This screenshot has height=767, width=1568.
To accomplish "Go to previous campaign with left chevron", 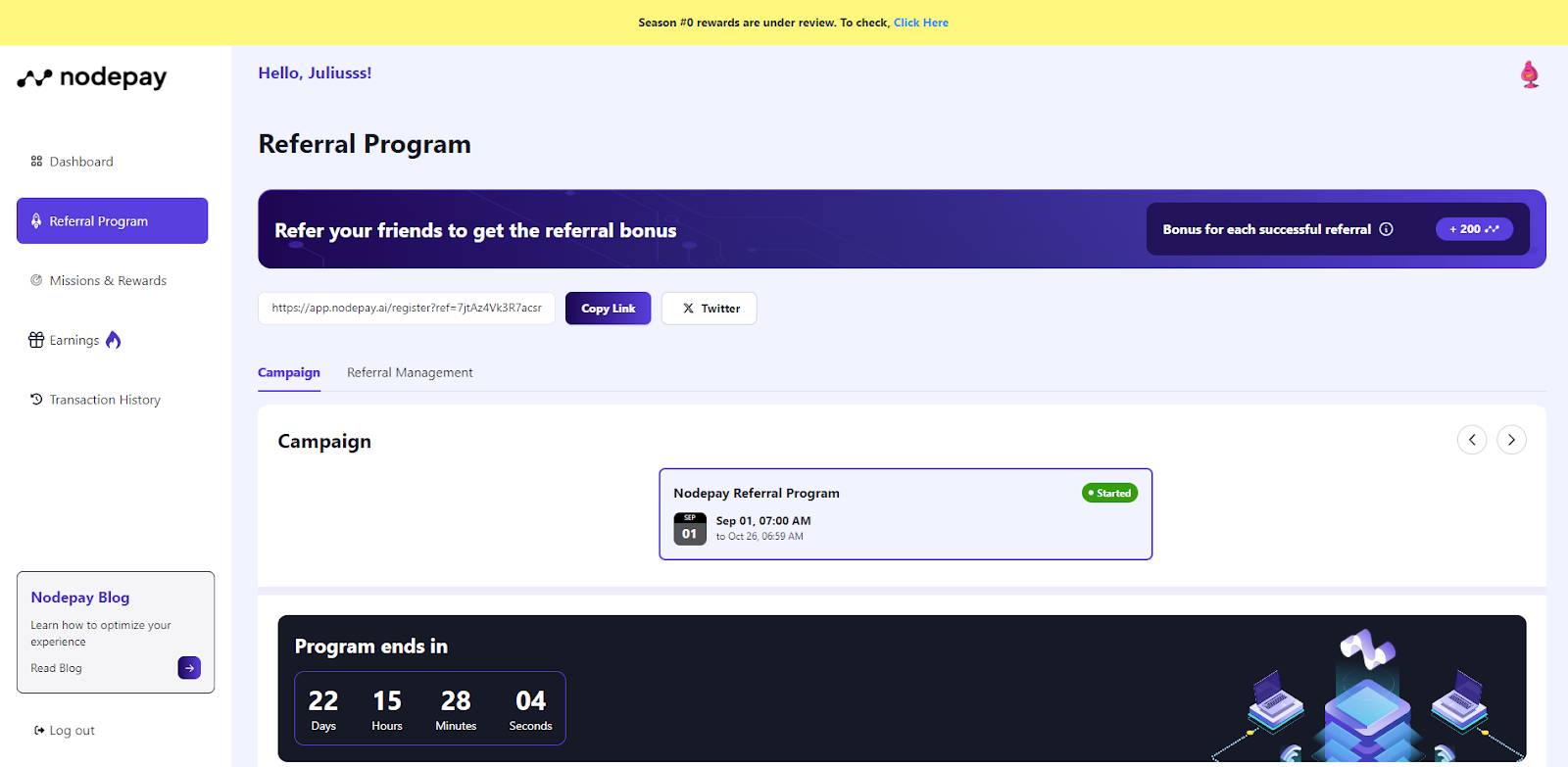I will [x=1472, y=440].
